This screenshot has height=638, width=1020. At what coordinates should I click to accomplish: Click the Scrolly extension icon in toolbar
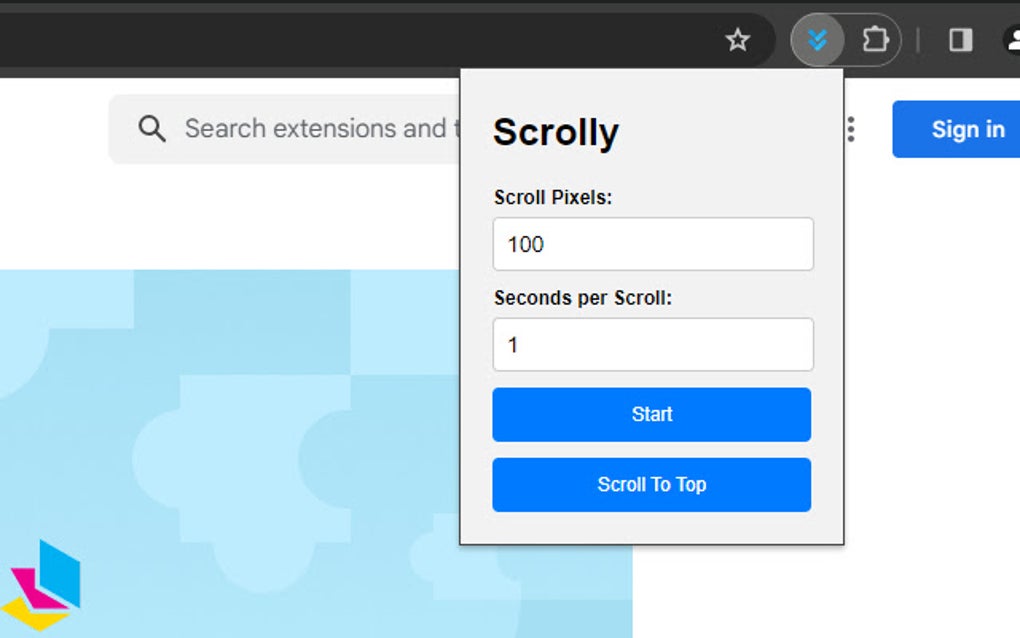[818, 40]
